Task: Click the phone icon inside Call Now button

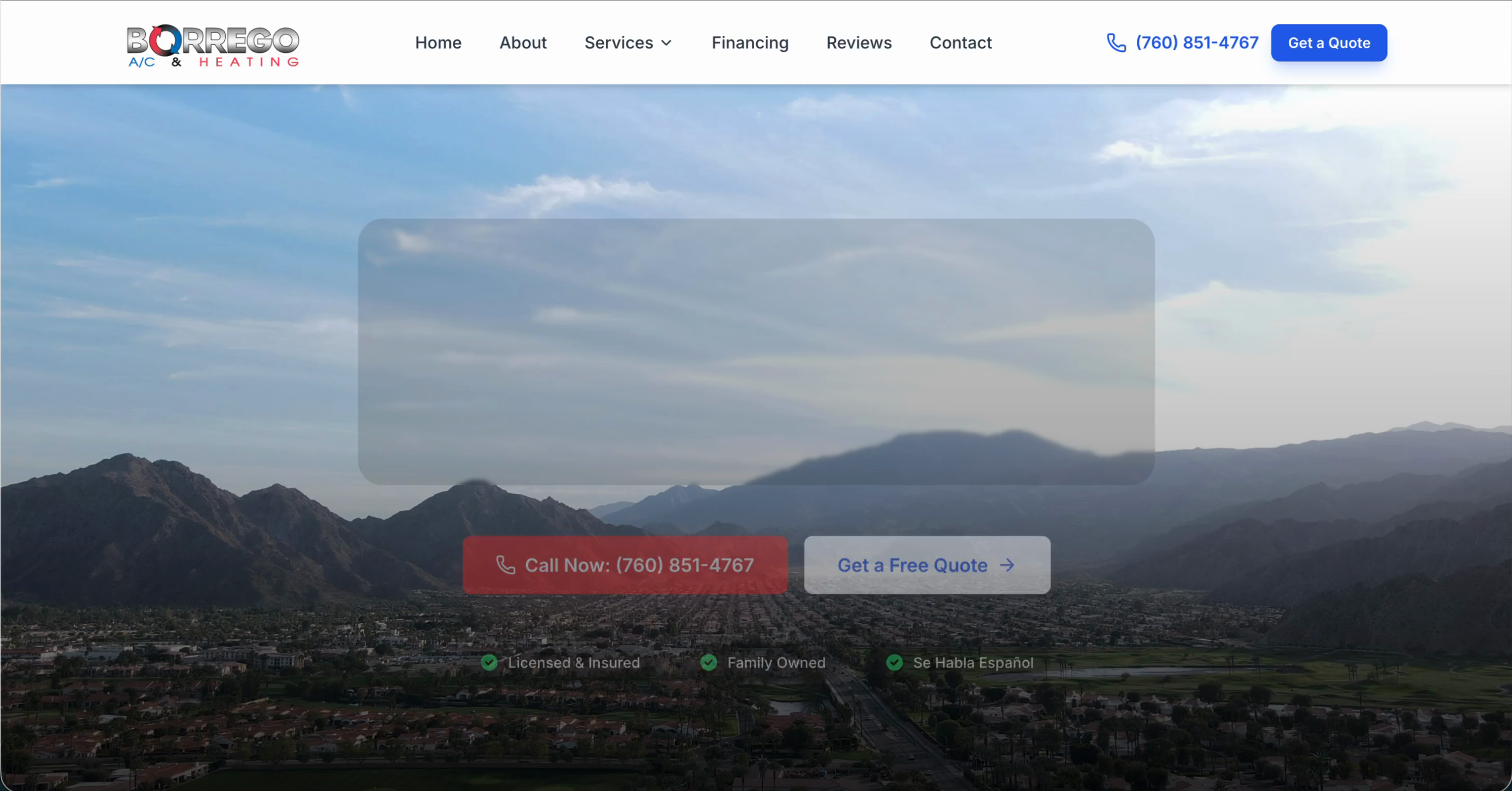Action: point(505,565)
